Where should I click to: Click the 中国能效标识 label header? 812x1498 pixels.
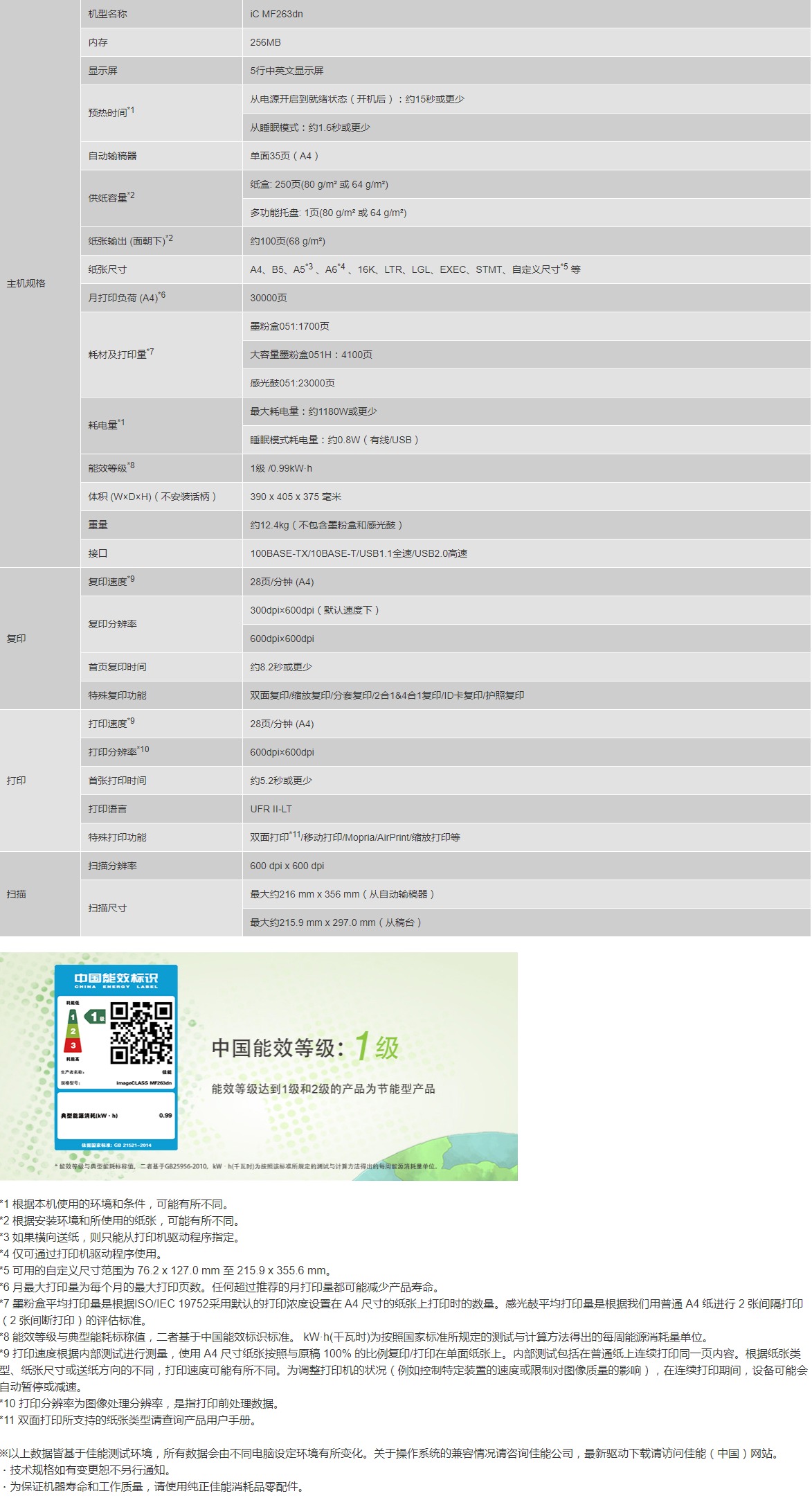coord(116,979)
